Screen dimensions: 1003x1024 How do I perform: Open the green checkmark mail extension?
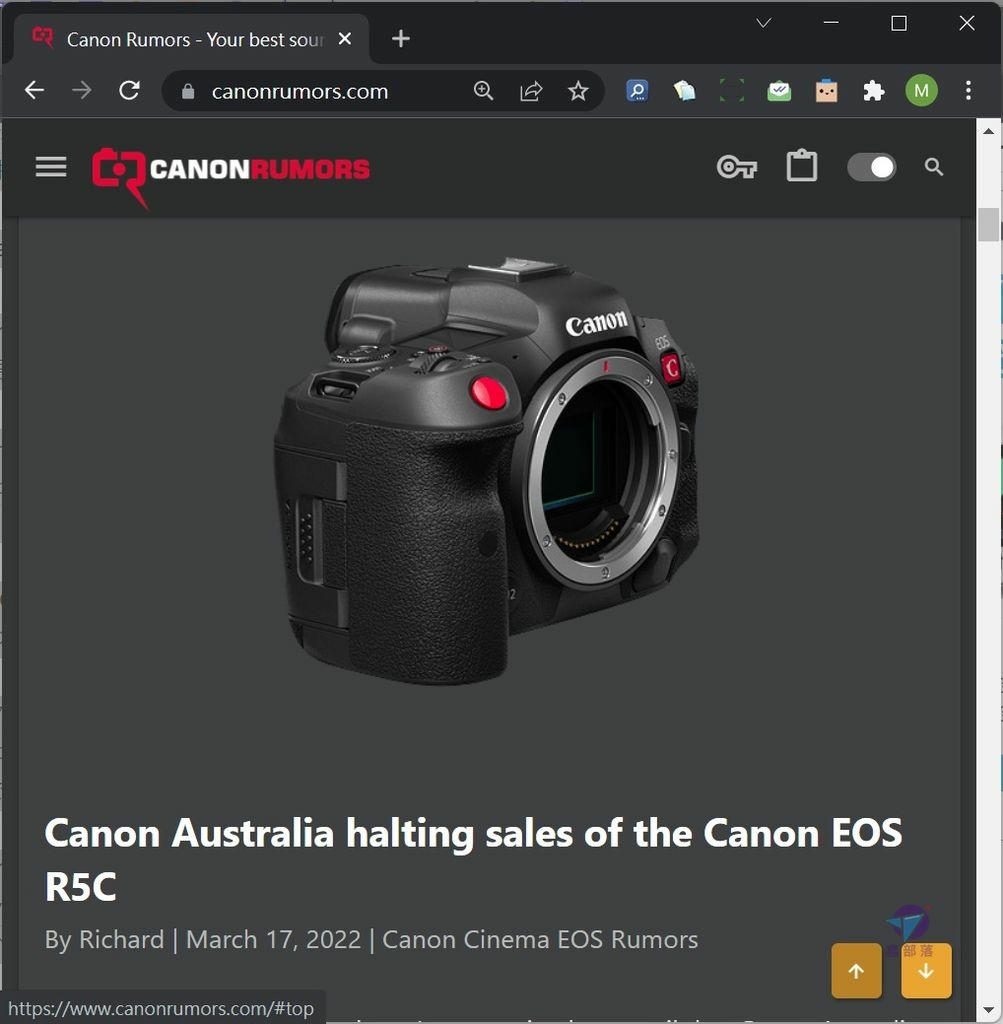(779, 90)
